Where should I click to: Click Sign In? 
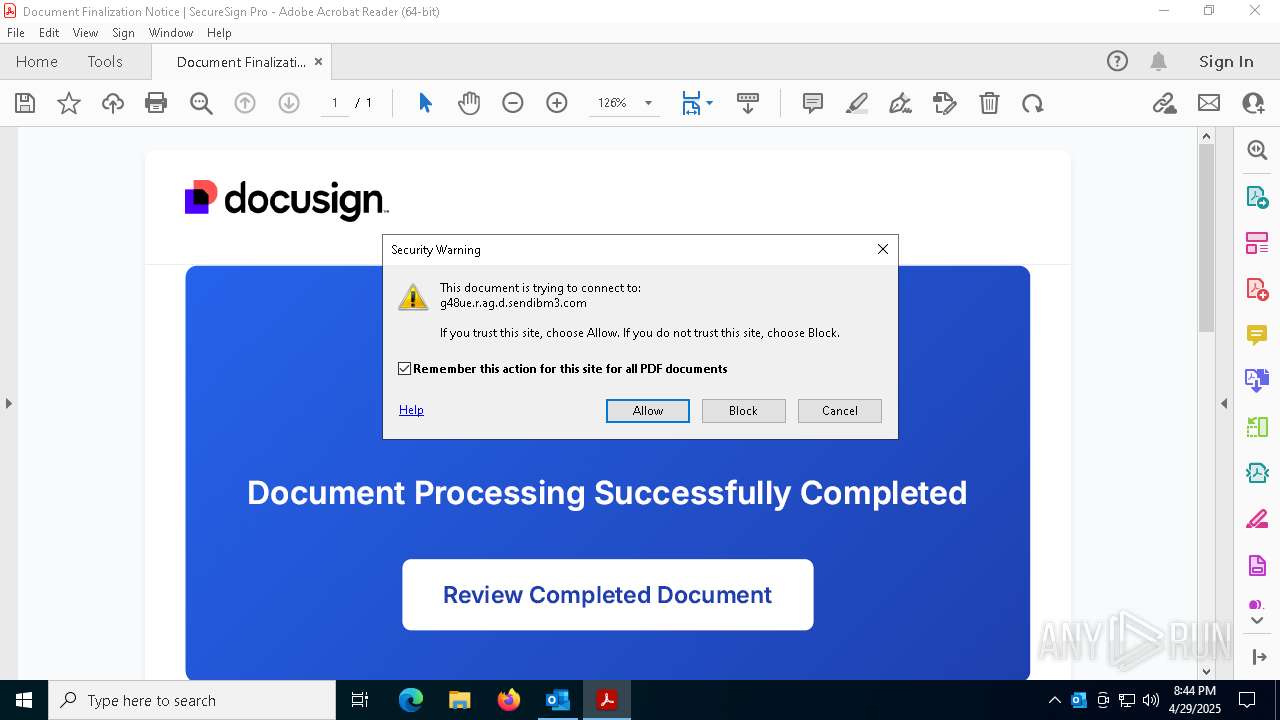[x=1226, y=62]
